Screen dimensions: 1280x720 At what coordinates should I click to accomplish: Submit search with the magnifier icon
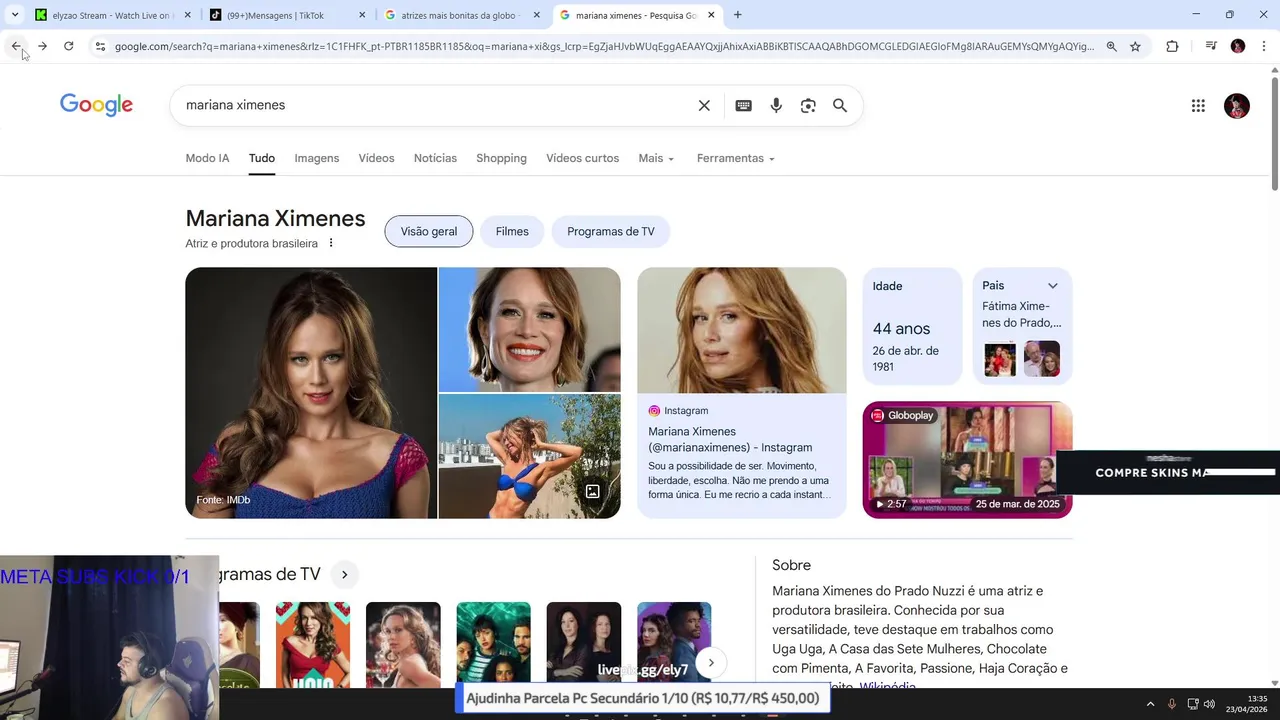pos(840,105)
